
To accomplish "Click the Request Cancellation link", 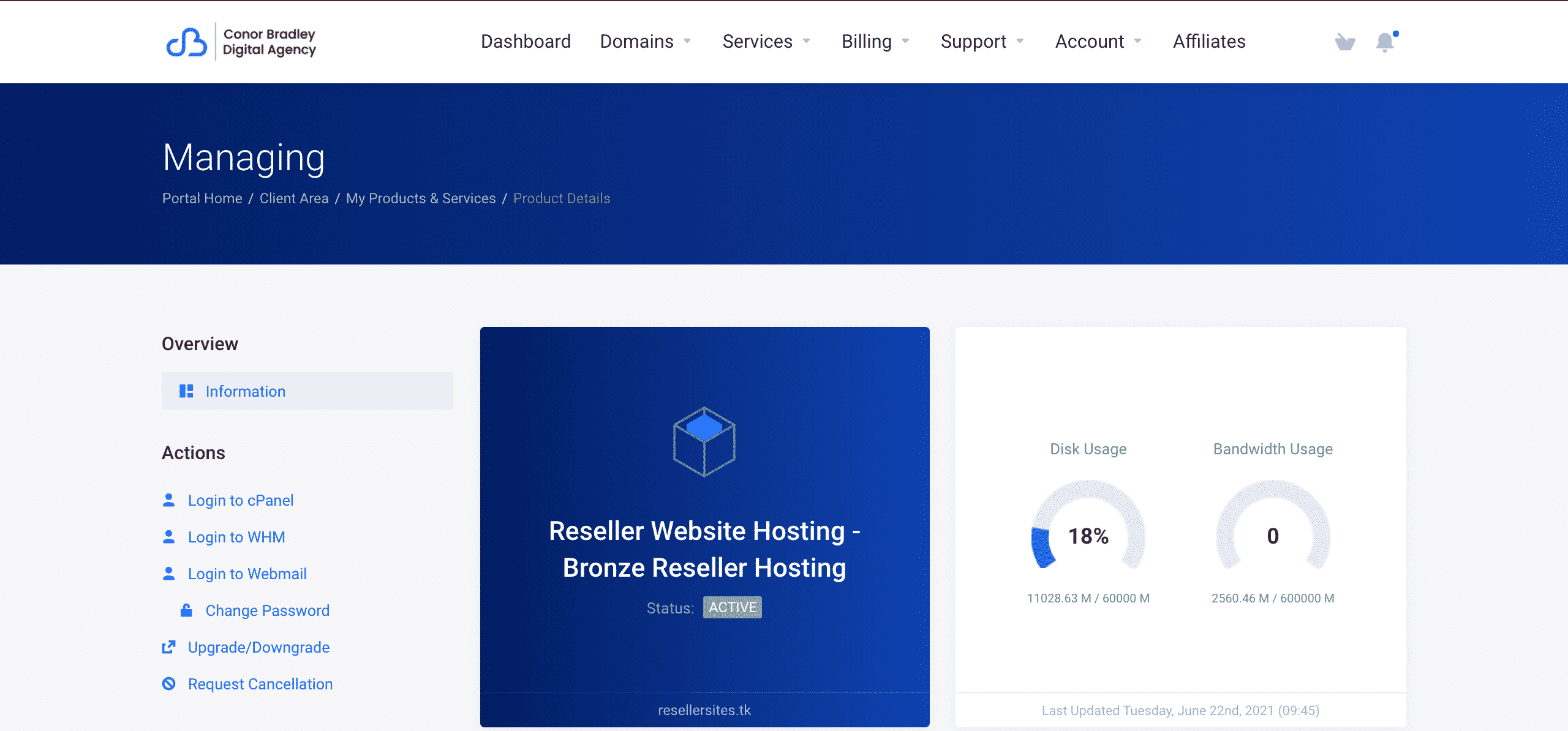I will 260,684.
